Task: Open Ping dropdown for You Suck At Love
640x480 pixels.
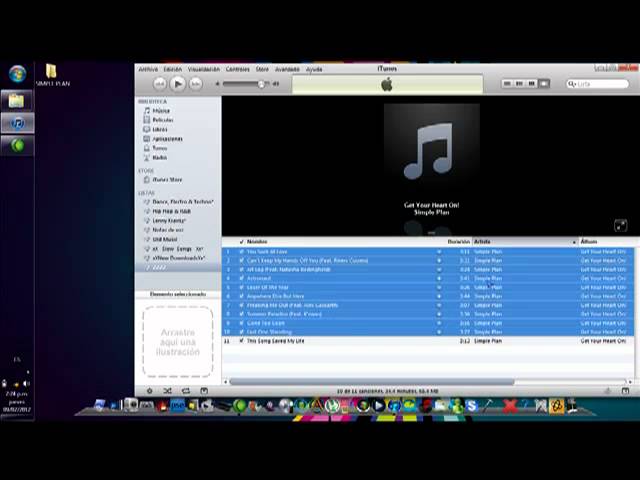Action: coord(439,252)
